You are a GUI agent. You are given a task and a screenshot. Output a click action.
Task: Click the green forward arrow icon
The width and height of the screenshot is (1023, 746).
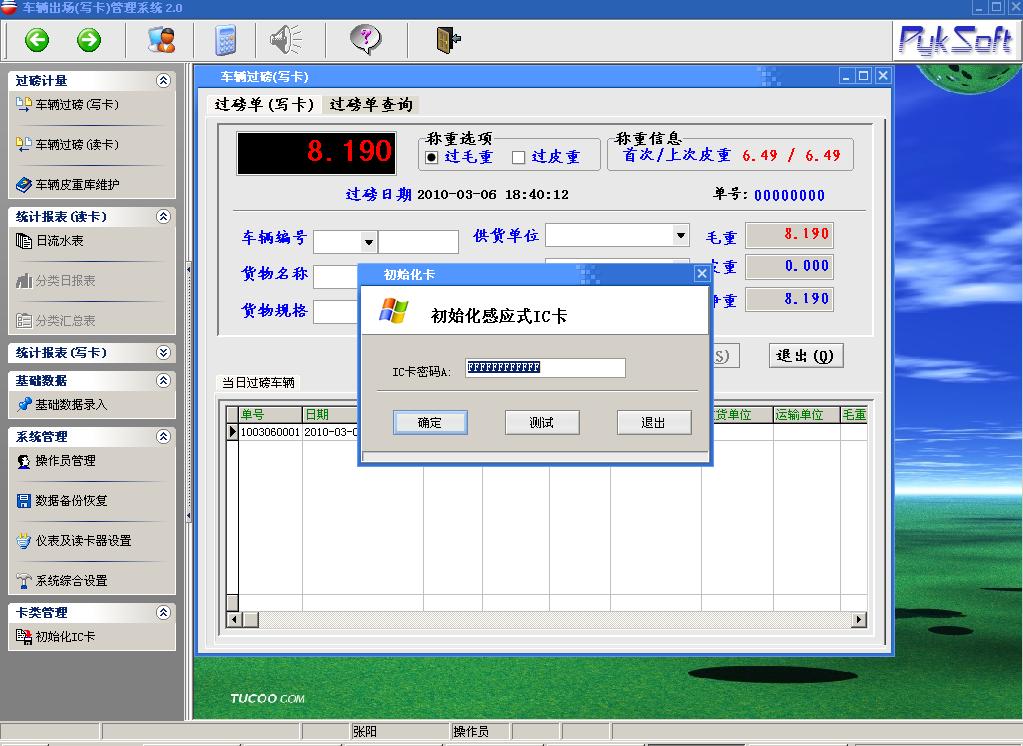[x=89, y=40]
